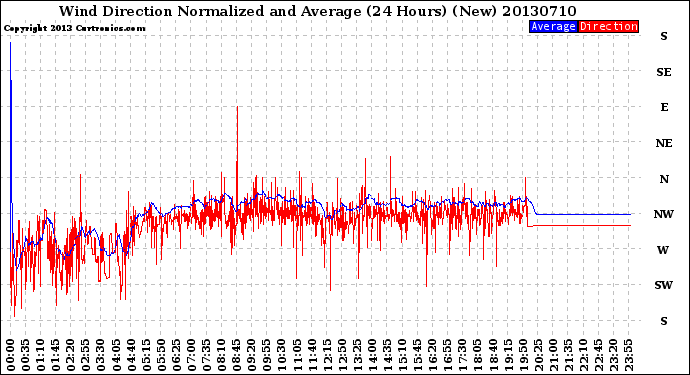This screenshot has width=690, height=375.
Task: Click the 02:55 time axis label
Action: (x=86, y=355)
